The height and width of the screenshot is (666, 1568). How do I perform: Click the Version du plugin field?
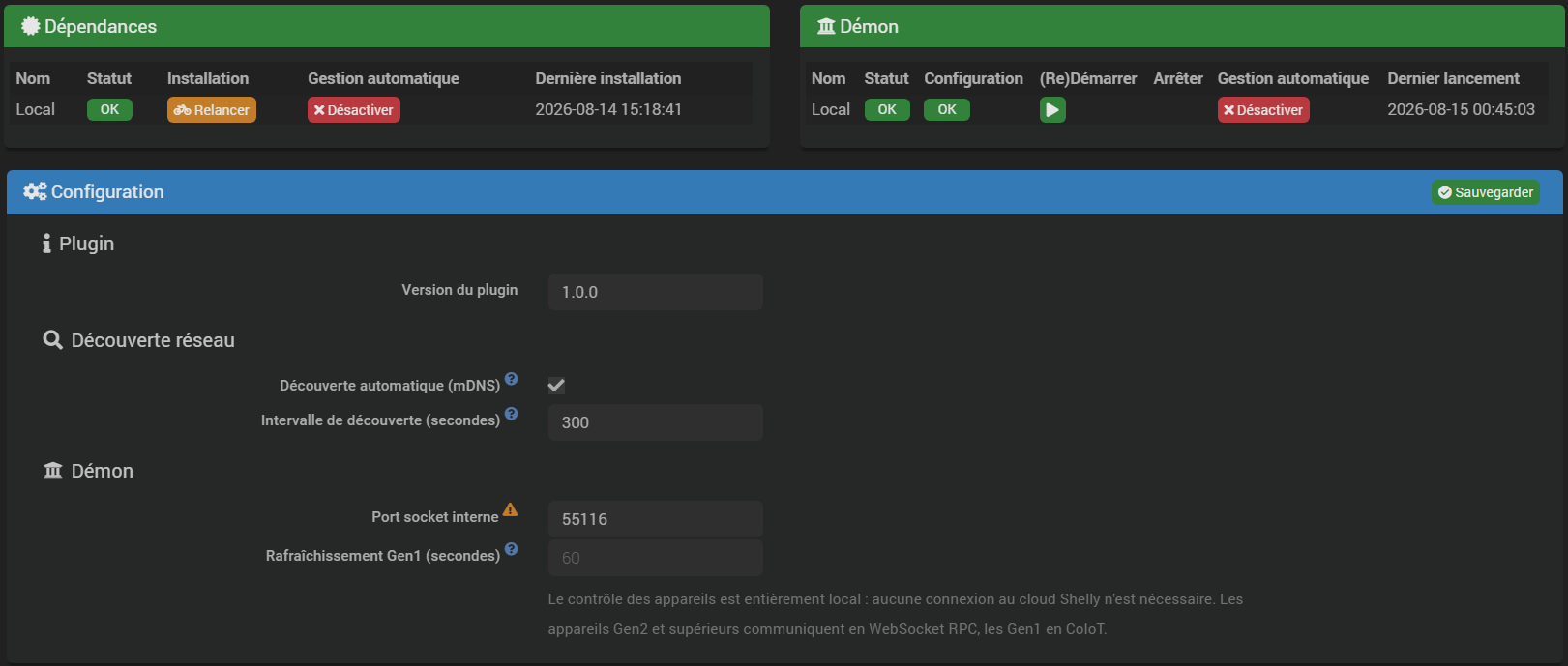656,292
